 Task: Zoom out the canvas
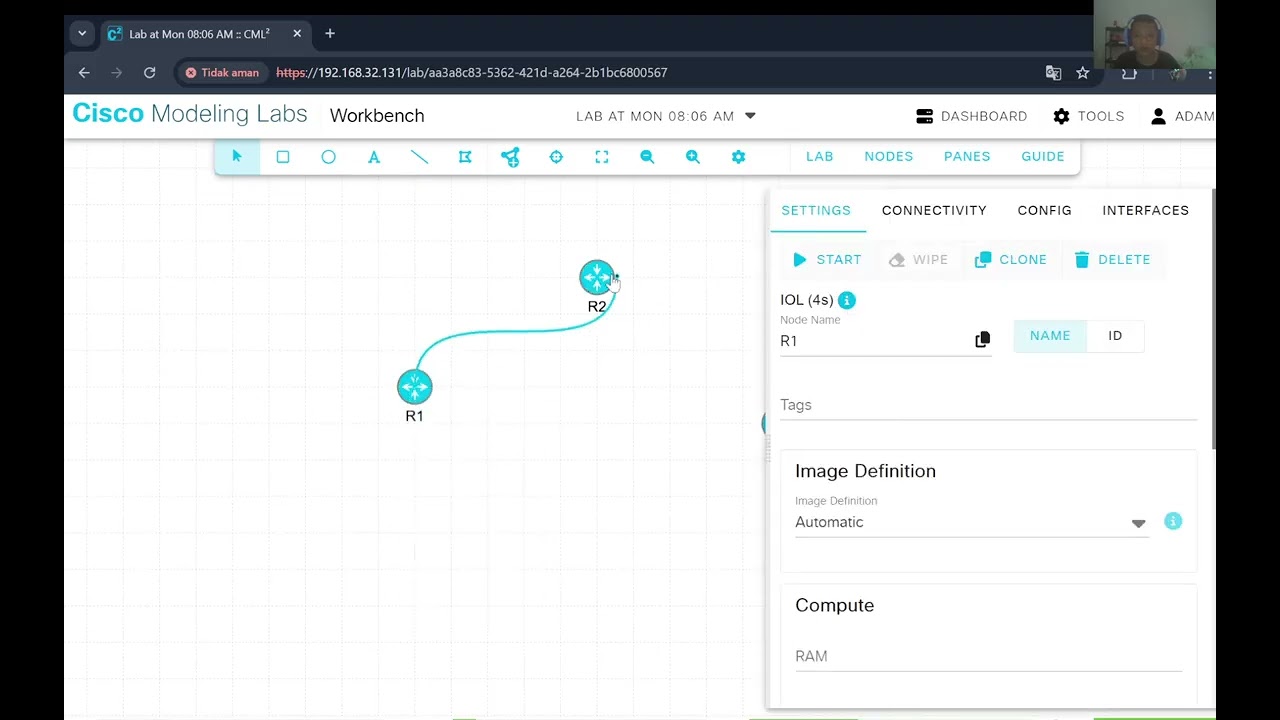click(647, 157)
